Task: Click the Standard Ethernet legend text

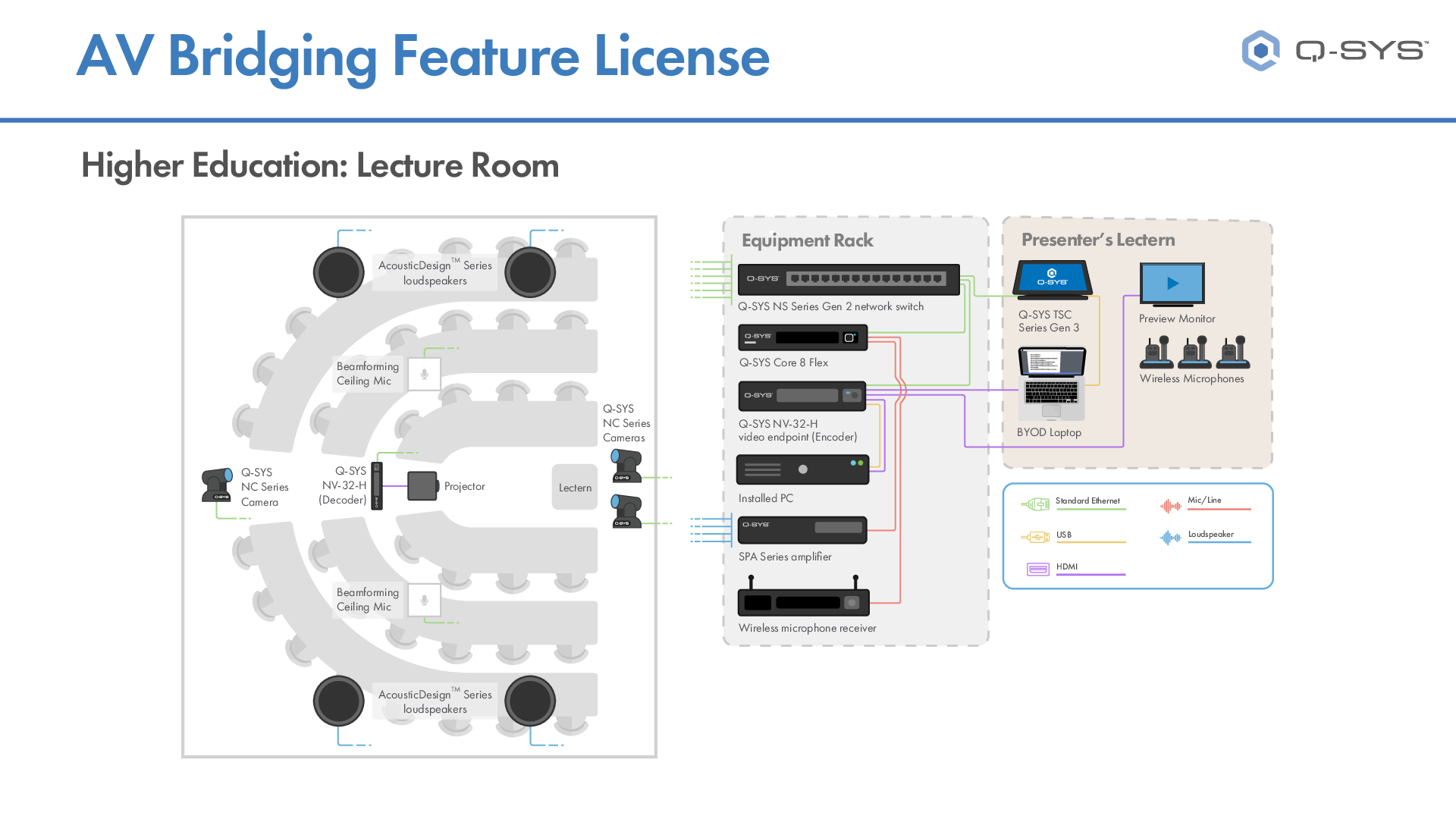Action: pos(1087,500)
